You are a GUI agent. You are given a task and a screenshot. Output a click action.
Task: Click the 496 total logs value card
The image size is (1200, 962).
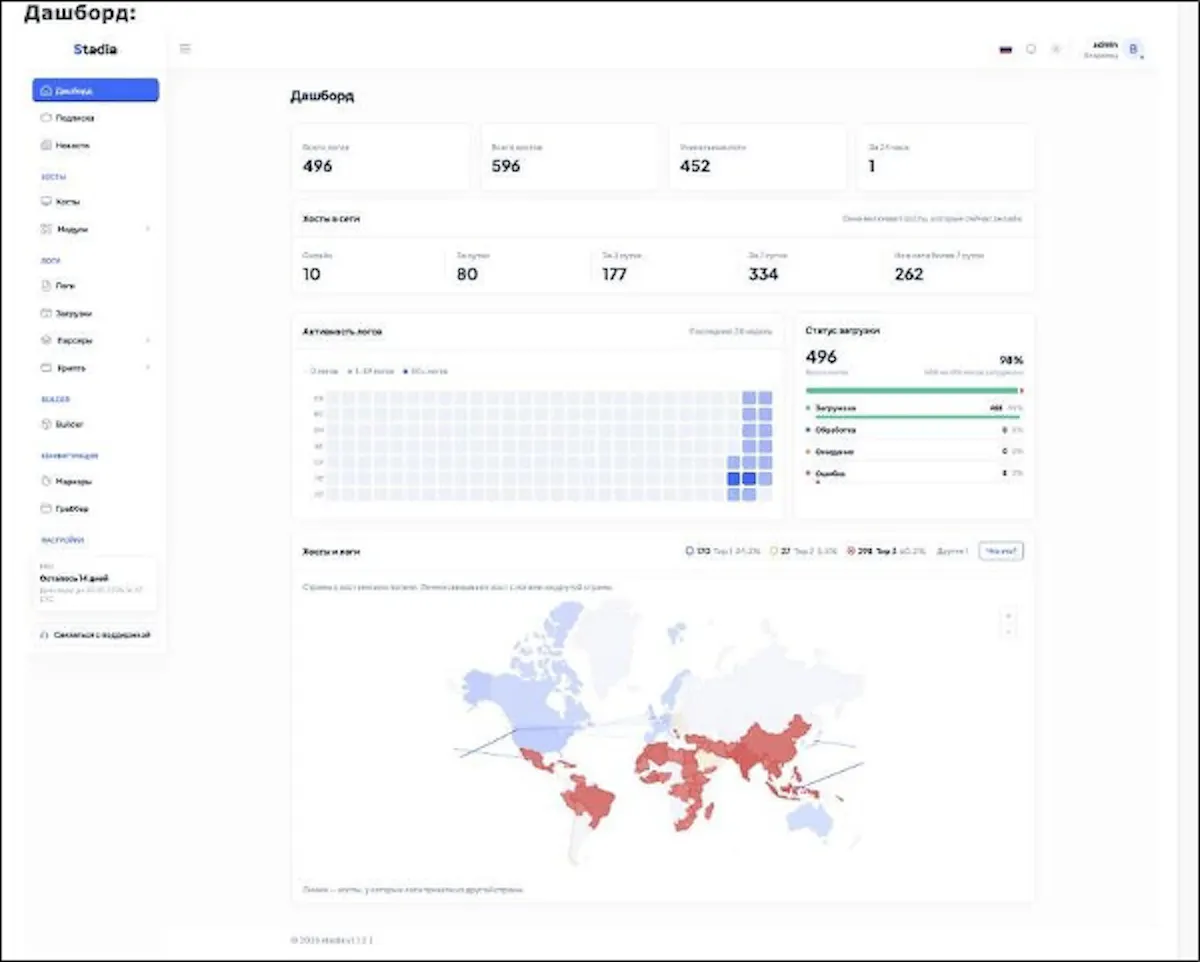point(380,157)
